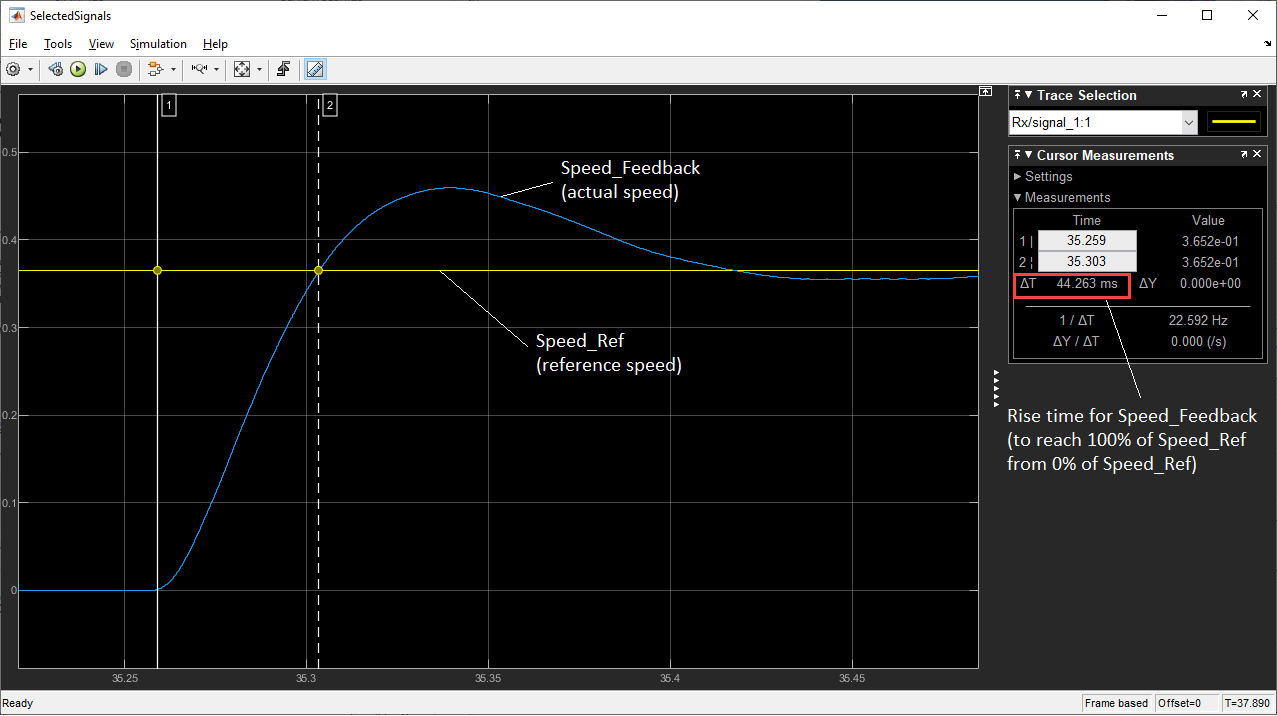Open the Simulation menu
This screenshot has height=716, width=1277.
tap(158, 44)
